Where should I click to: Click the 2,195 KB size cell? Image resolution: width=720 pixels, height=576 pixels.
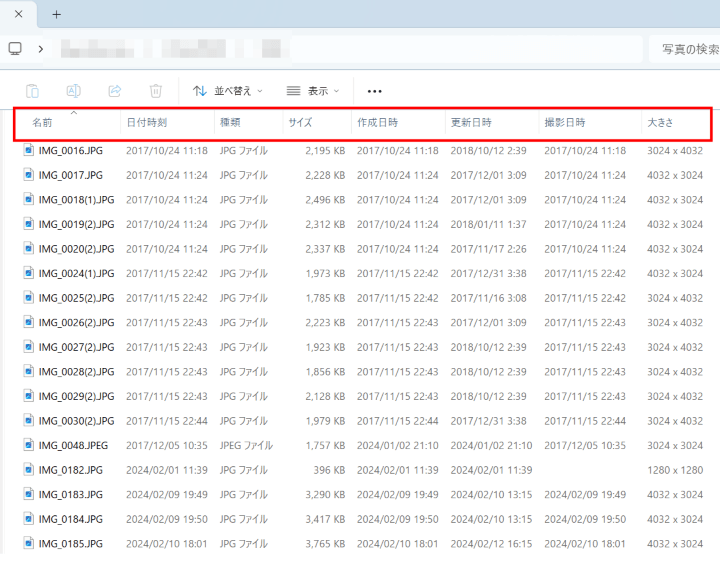point(325,151)
